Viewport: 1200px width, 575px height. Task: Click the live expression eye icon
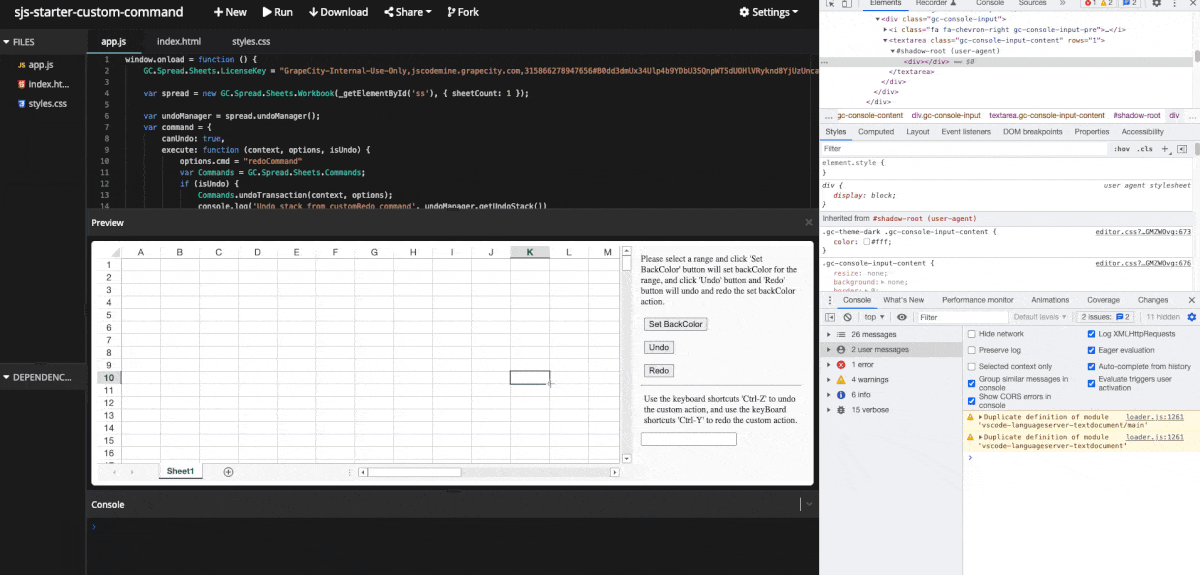tap(902, 317)
